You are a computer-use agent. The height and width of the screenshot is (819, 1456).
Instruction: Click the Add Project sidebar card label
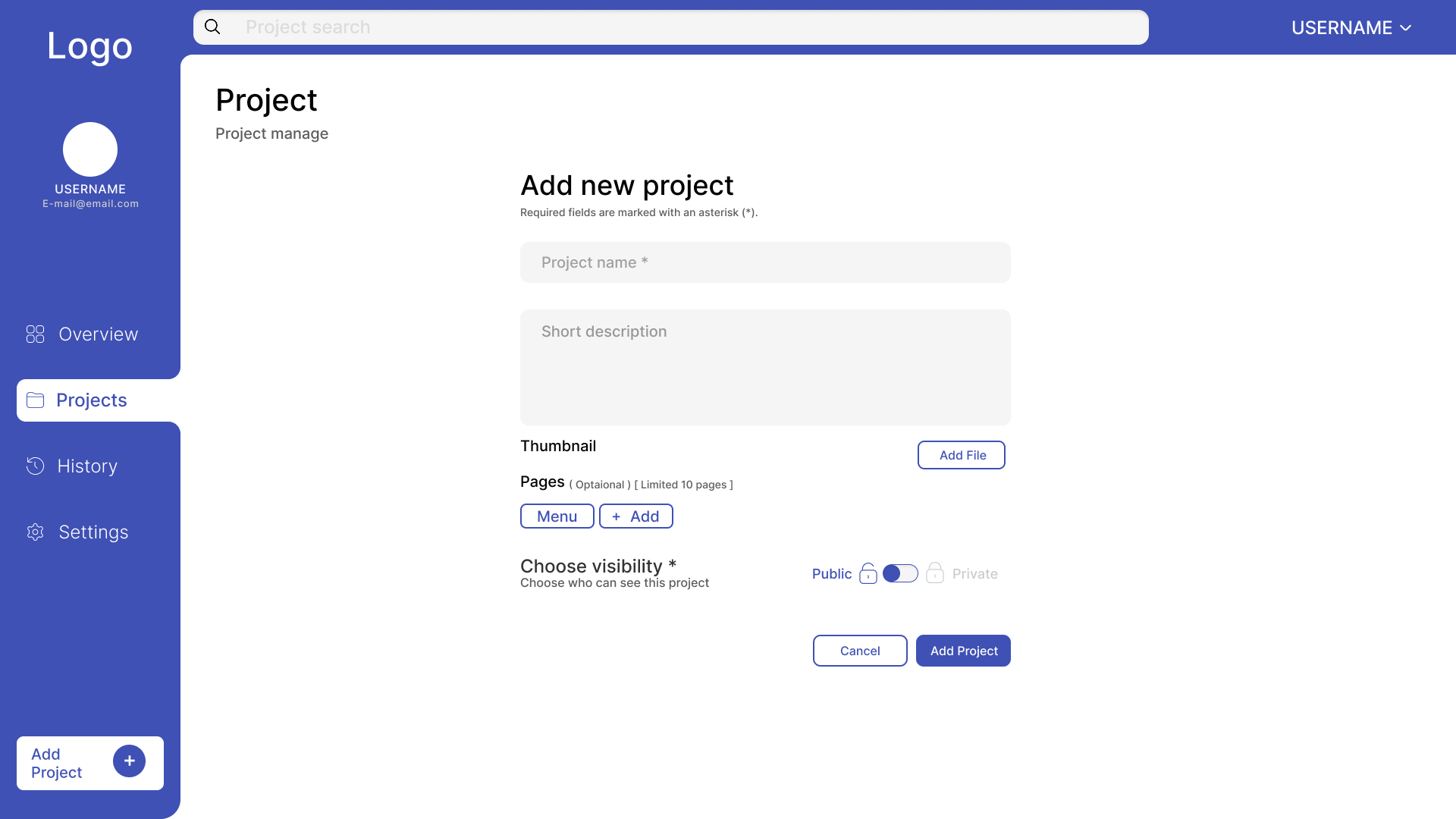[x=56, y=763]
